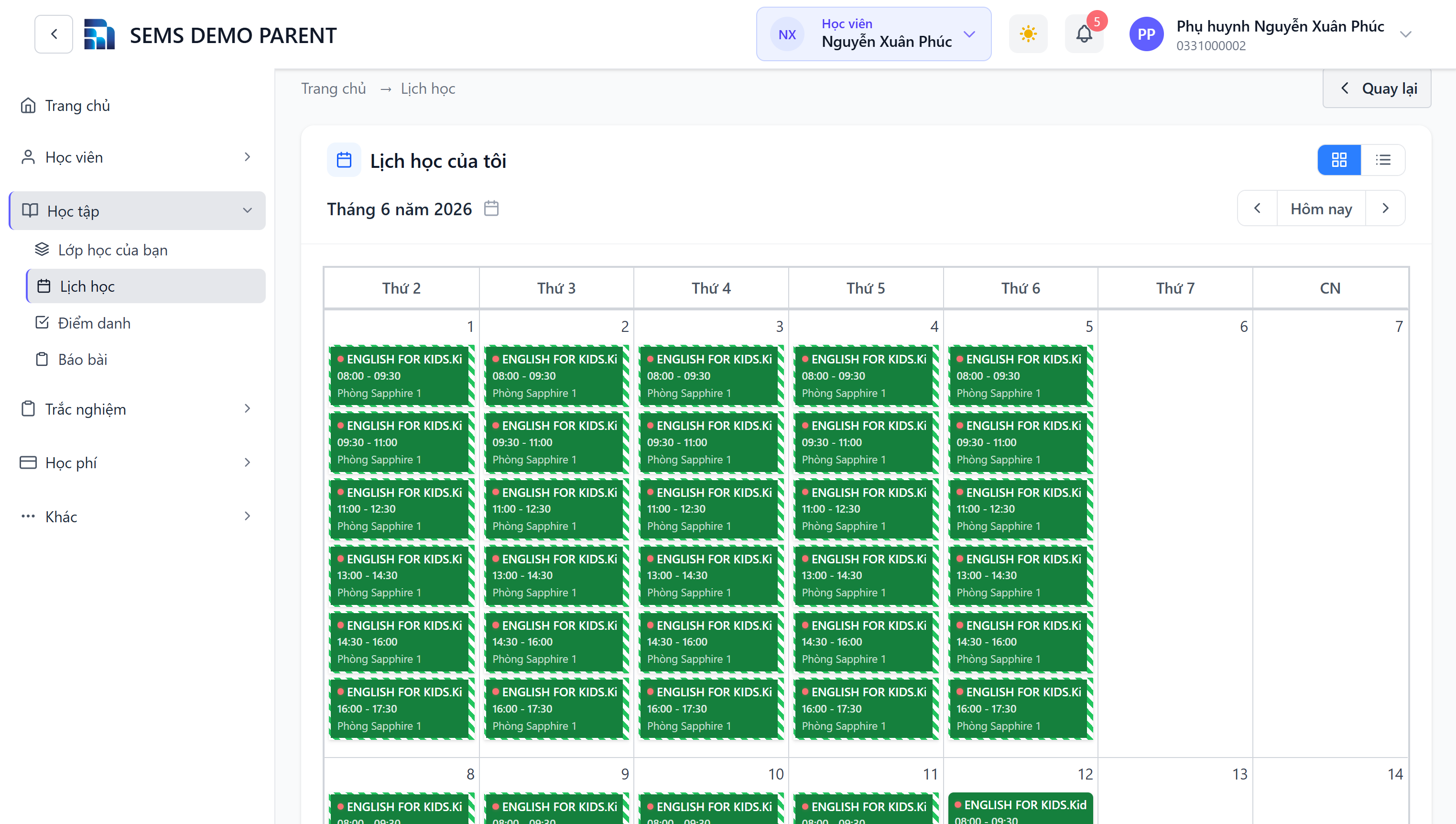Expand Khác sidebar section
Image resolution: width=1456 pixels, height=824 pixels.
click(x=138, y=516)
